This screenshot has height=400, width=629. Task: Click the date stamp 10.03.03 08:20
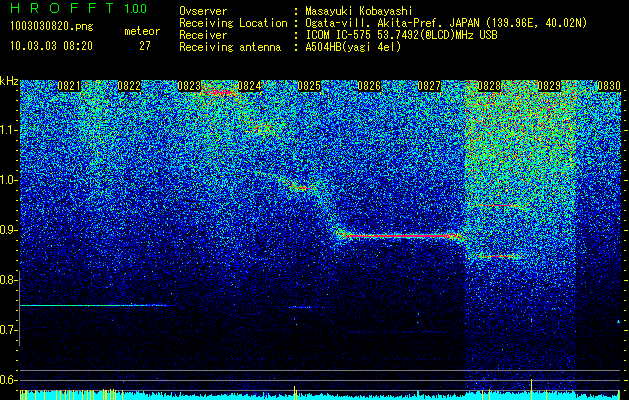(x=51, y=46)
